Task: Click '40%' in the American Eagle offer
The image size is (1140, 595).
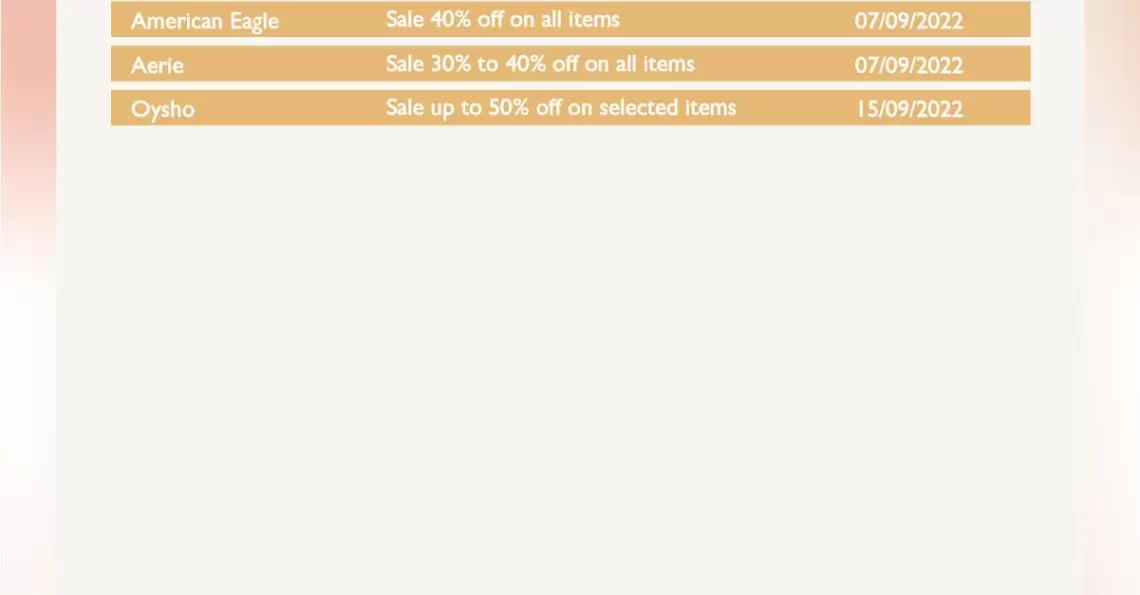Action: click(451, 20)
